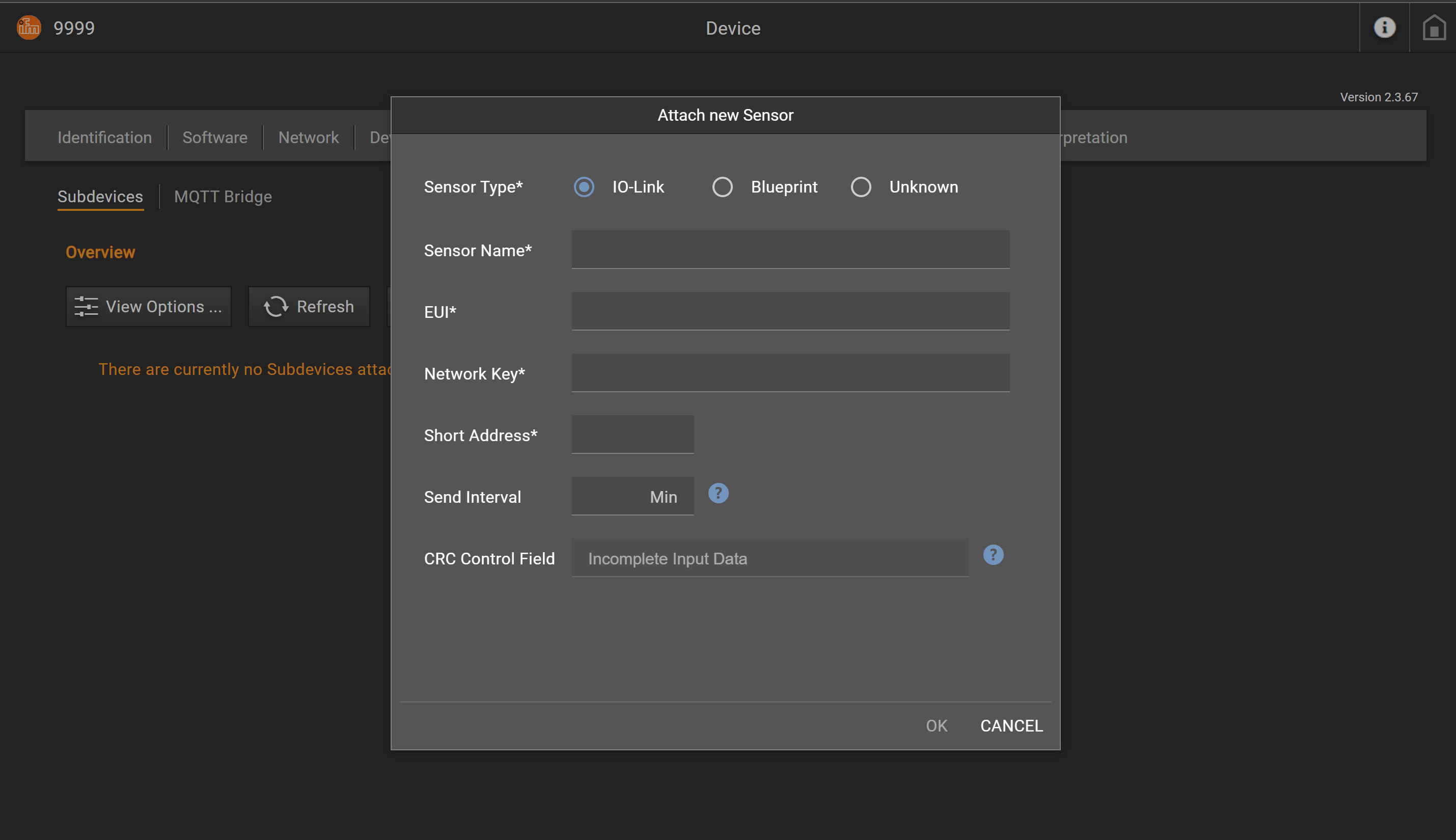Click the CRC Control Field box
This screenshot has height=840, width=1456.
tap(770, 558)
